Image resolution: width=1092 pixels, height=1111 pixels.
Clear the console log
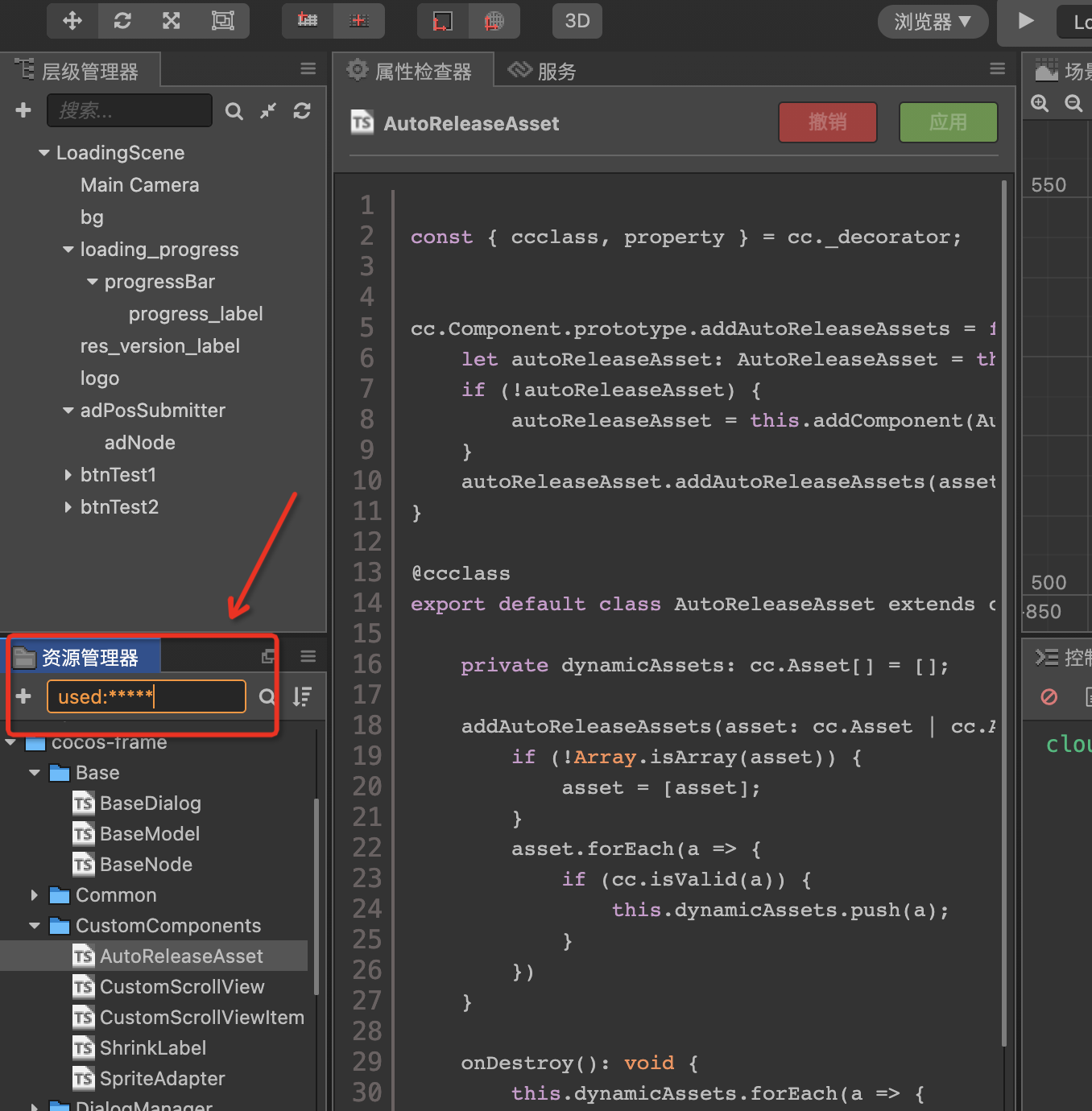[x=1049, y=697]
